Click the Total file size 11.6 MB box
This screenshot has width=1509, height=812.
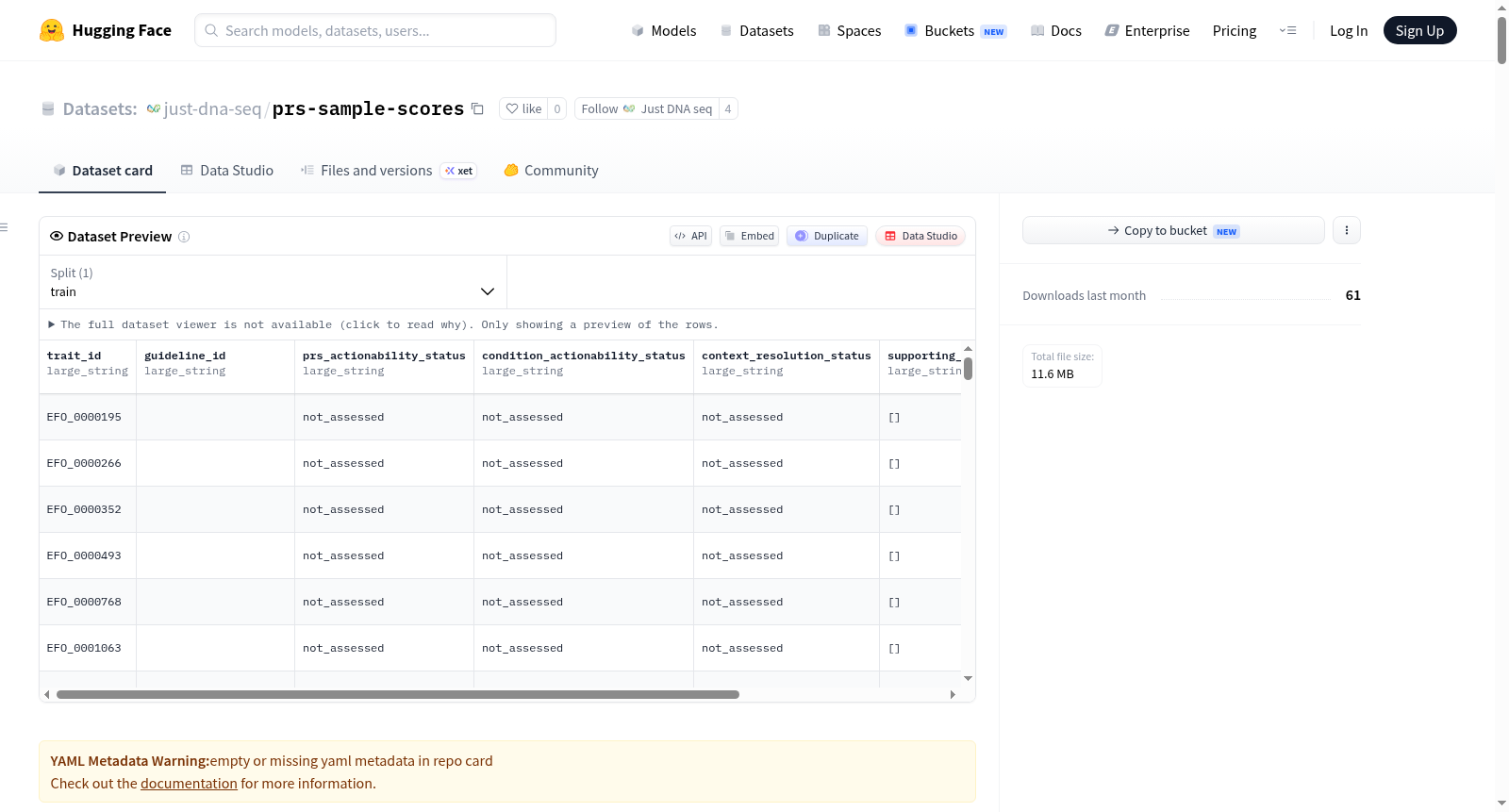coord(1062,366)
